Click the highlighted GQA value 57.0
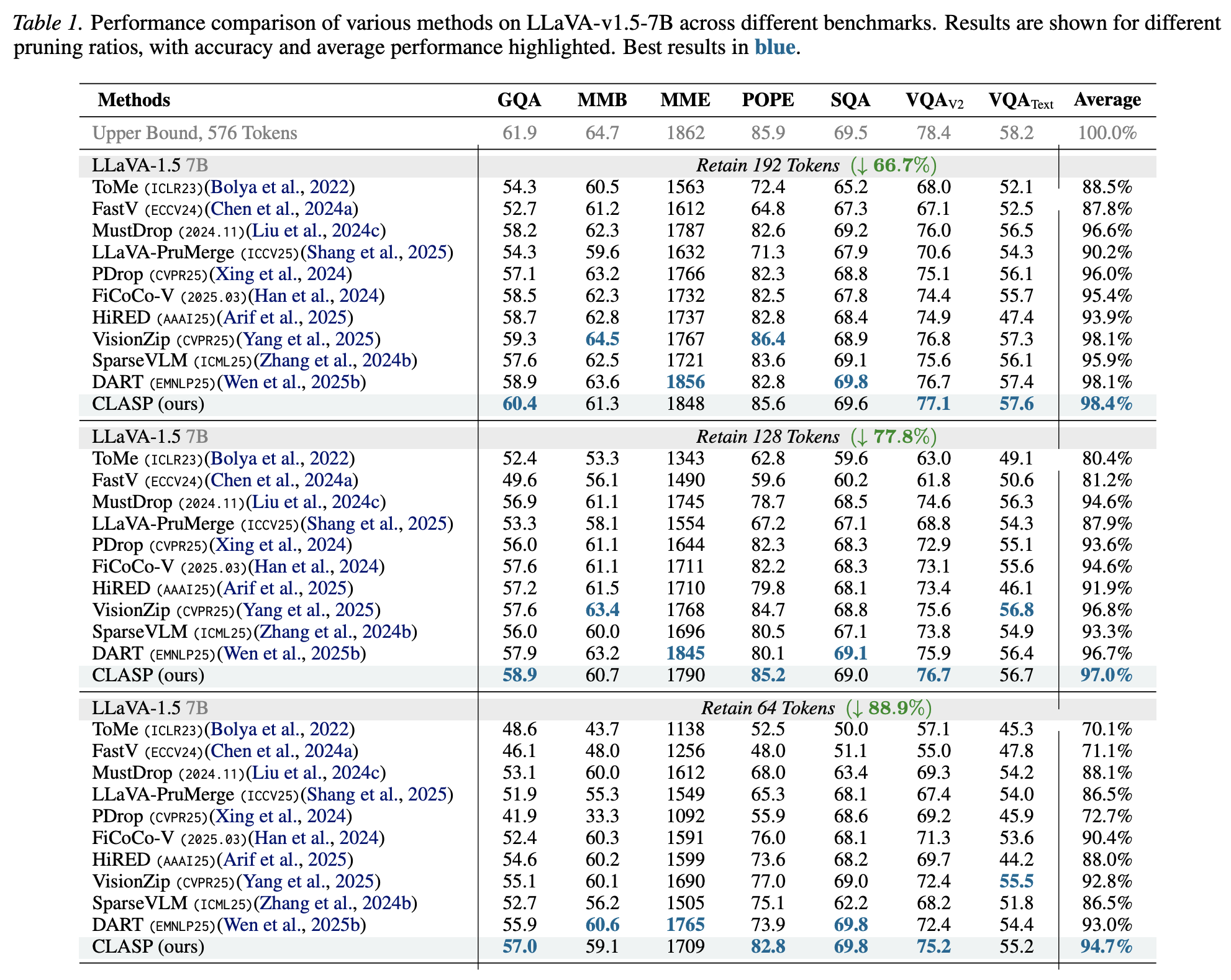The image size is (1231, 980). click(520, 946)
